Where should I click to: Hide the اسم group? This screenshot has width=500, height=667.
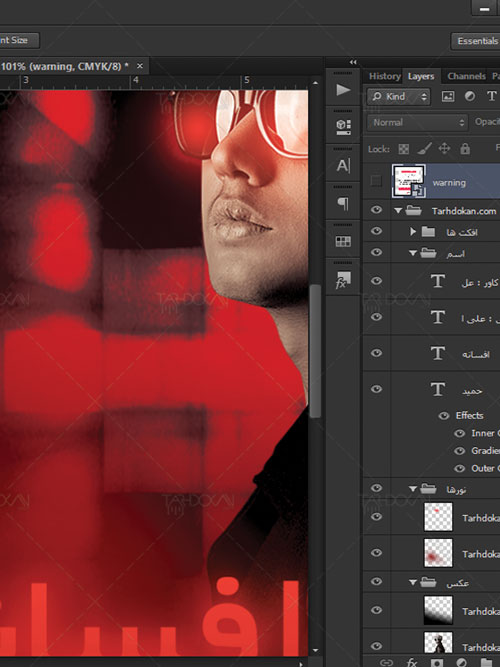[376, 252]
